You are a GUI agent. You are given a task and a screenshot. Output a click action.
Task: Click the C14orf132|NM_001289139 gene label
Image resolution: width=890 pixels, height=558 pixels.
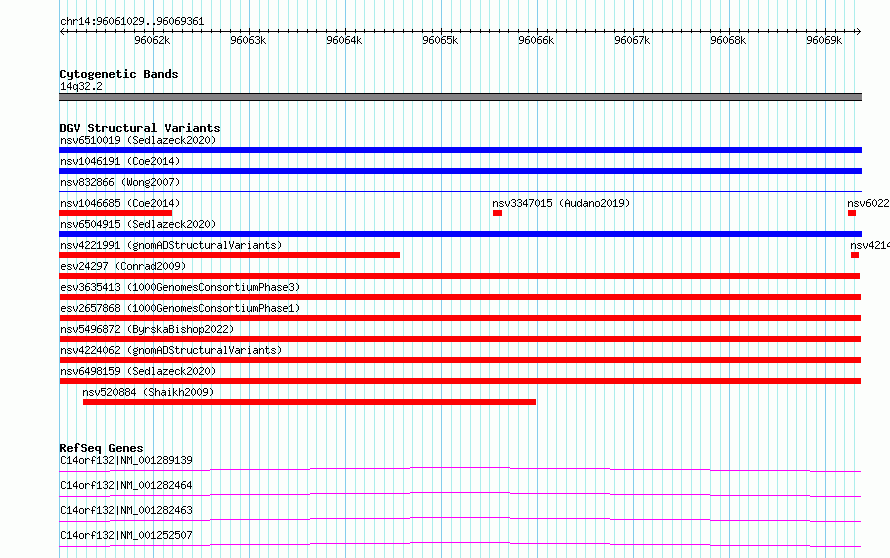(x=126, y=460)
